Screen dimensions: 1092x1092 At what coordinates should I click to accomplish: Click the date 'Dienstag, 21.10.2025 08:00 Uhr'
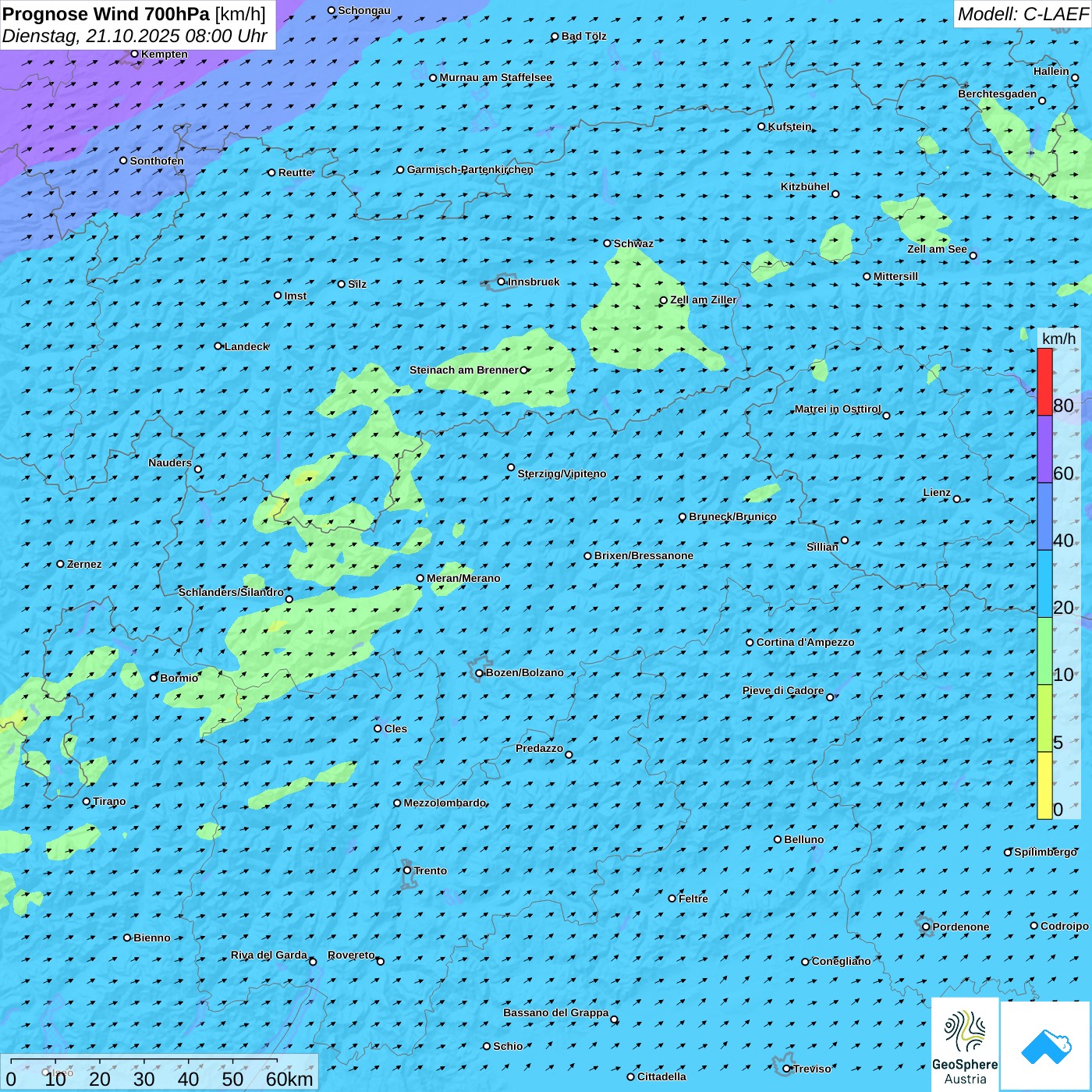[135, 36]
